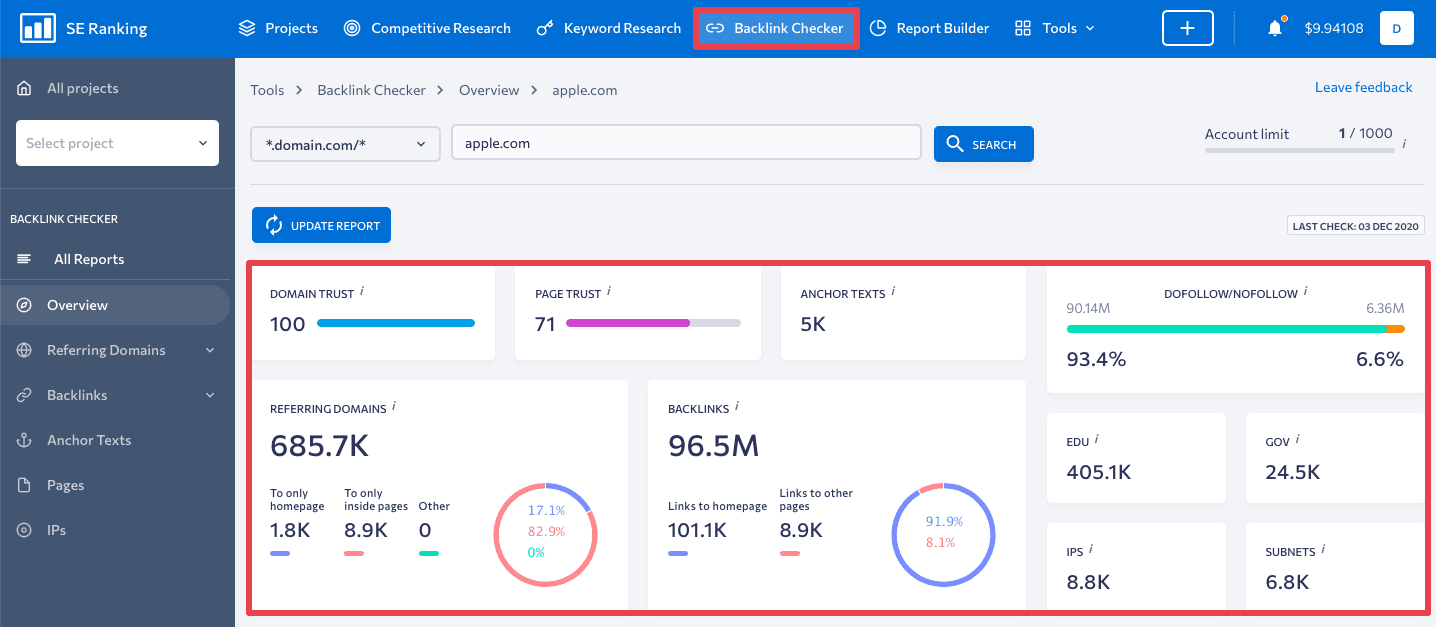The width and height of the screenshot is (1436, 627).
Task: Click the info icon beside Anchor Texts card
Action: 893,292
